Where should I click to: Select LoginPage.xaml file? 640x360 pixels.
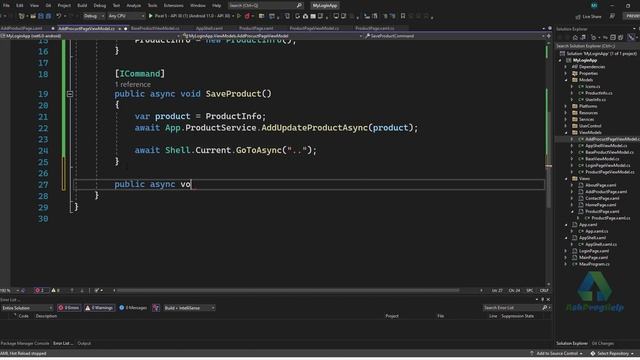pyautogui.click(x=594, y=251)
